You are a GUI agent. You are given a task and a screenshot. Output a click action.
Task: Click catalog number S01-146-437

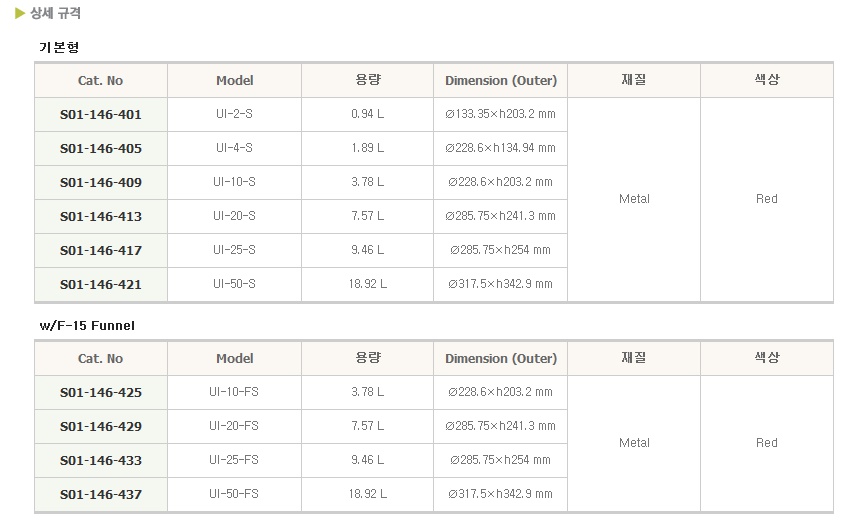pos(101,494)
